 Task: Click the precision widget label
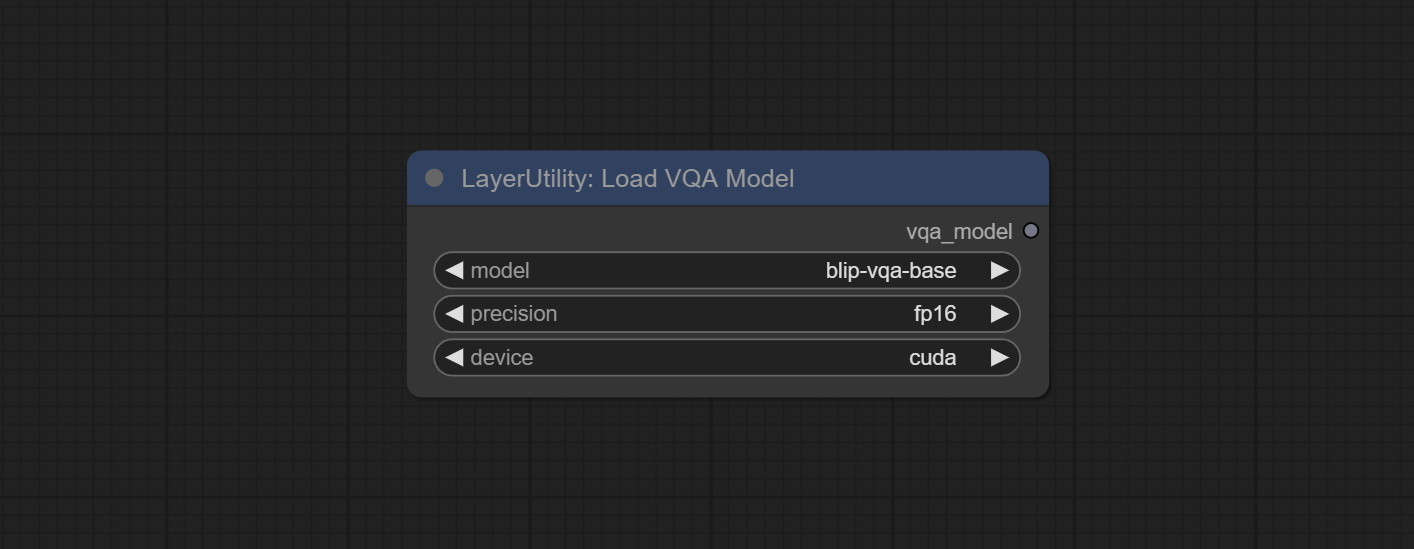513,314
